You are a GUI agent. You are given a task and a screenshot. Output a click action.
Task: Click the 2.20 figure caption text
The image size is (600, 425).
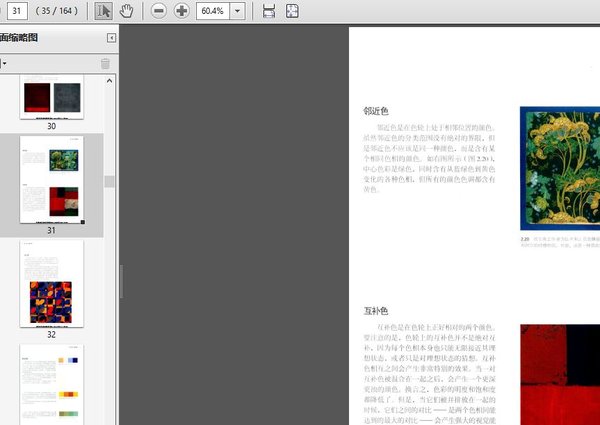coord(560,242)
